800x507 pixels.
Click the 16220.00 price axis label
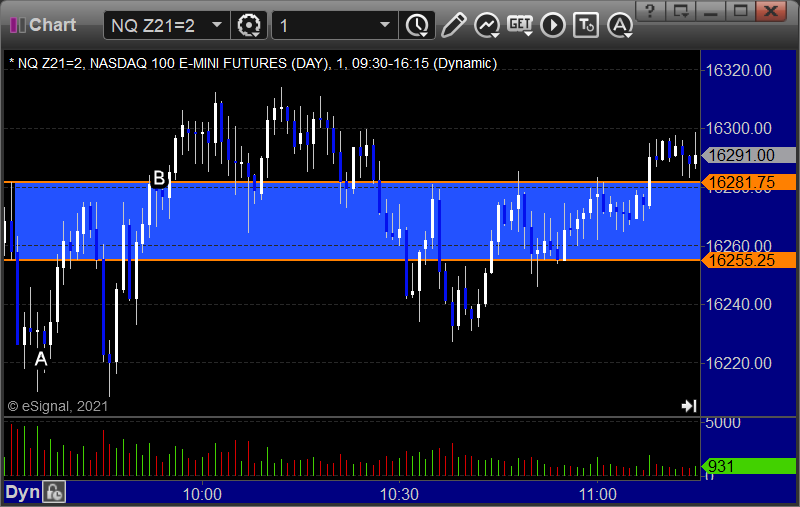(x=738, y=363)
